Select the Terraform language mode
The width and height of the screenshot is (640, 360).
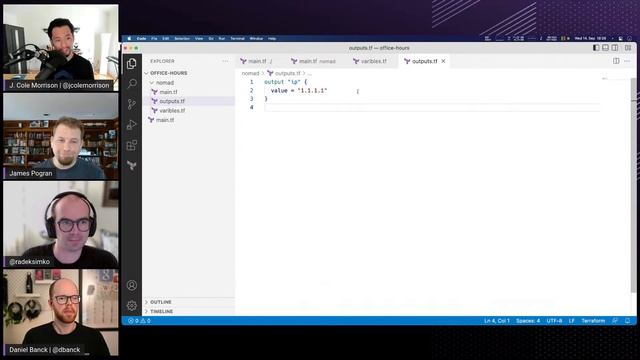point(593,321)
